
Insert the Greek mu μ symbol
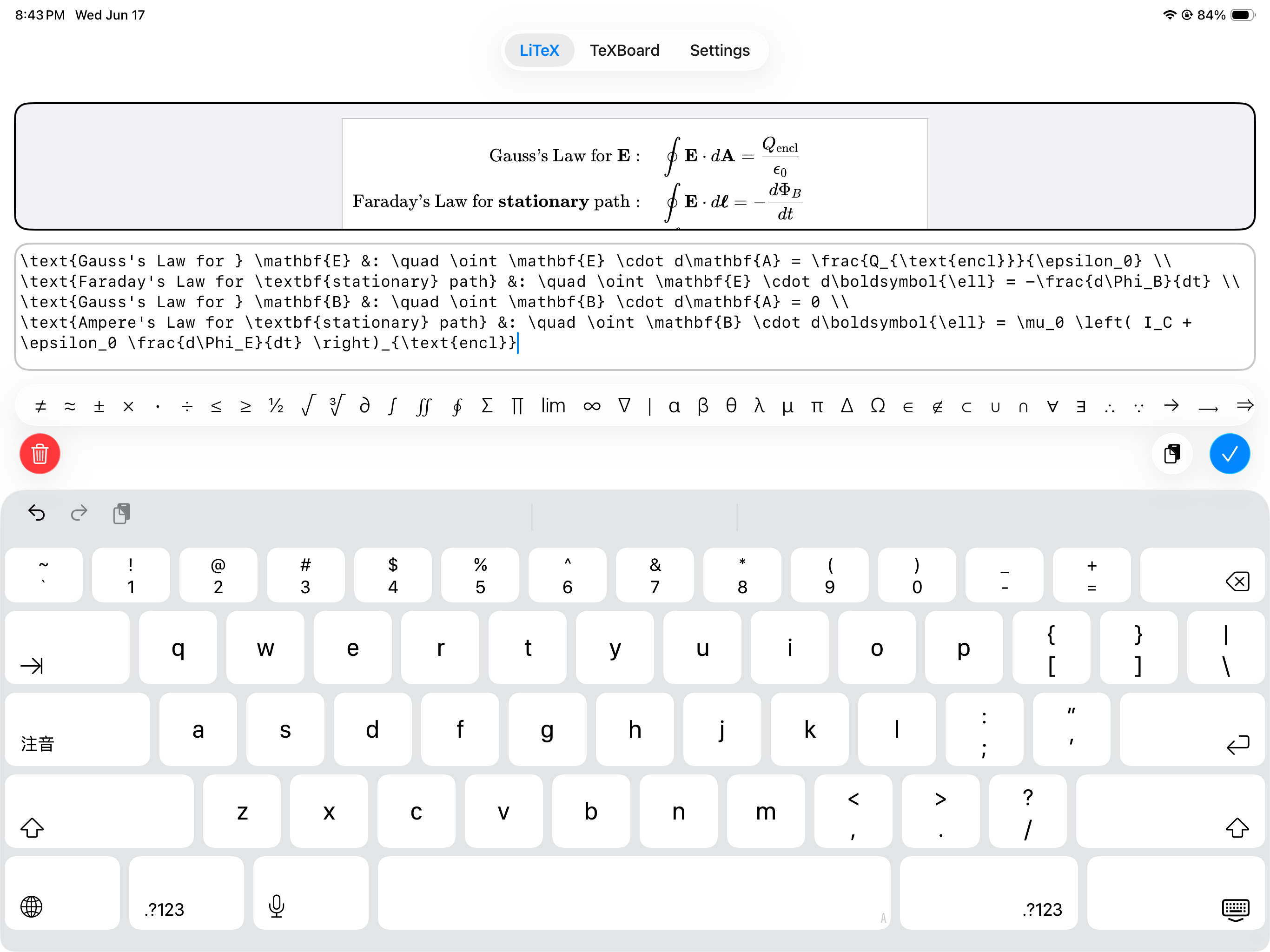tap(788, 407)
